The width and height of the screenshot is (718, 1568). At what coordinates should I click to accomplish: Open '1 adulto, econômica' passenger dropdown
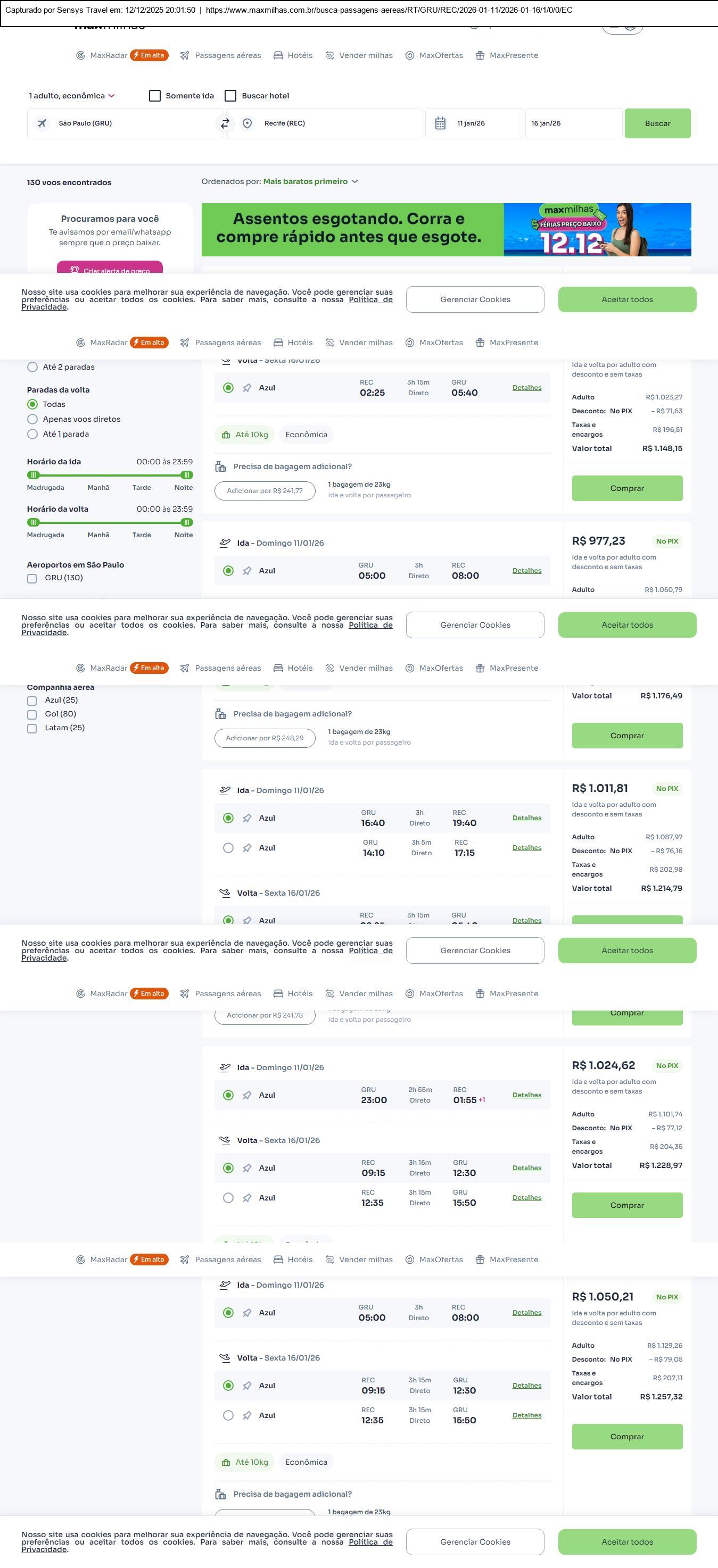72,96
